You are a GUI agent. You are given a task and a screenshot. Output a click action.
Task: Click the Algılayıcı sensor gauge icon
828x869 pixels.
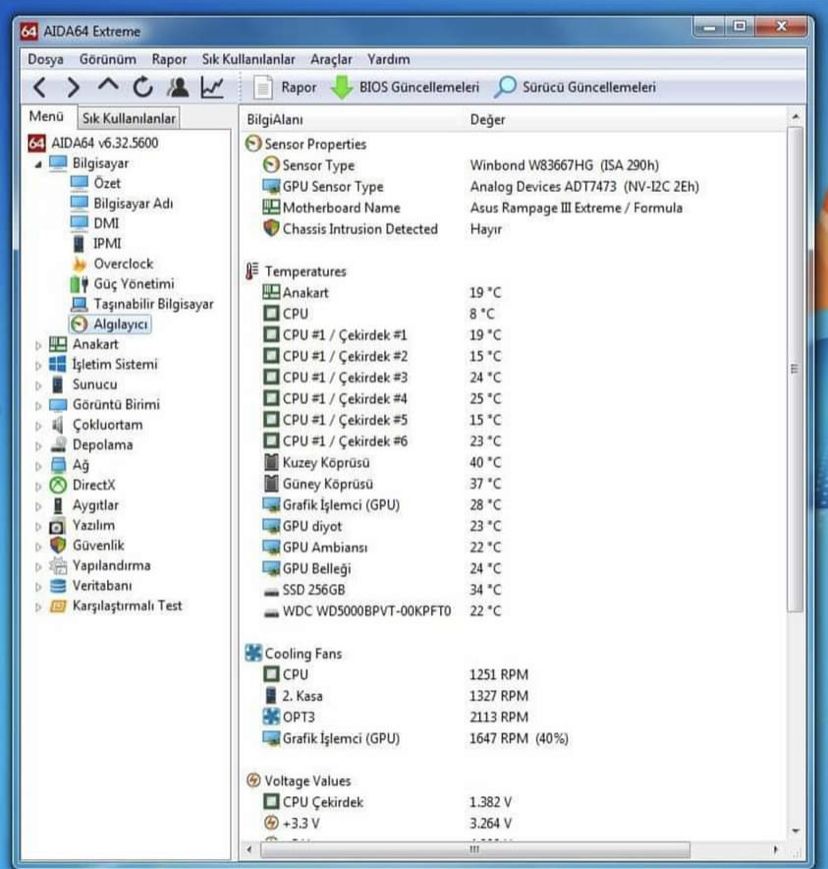79,324
